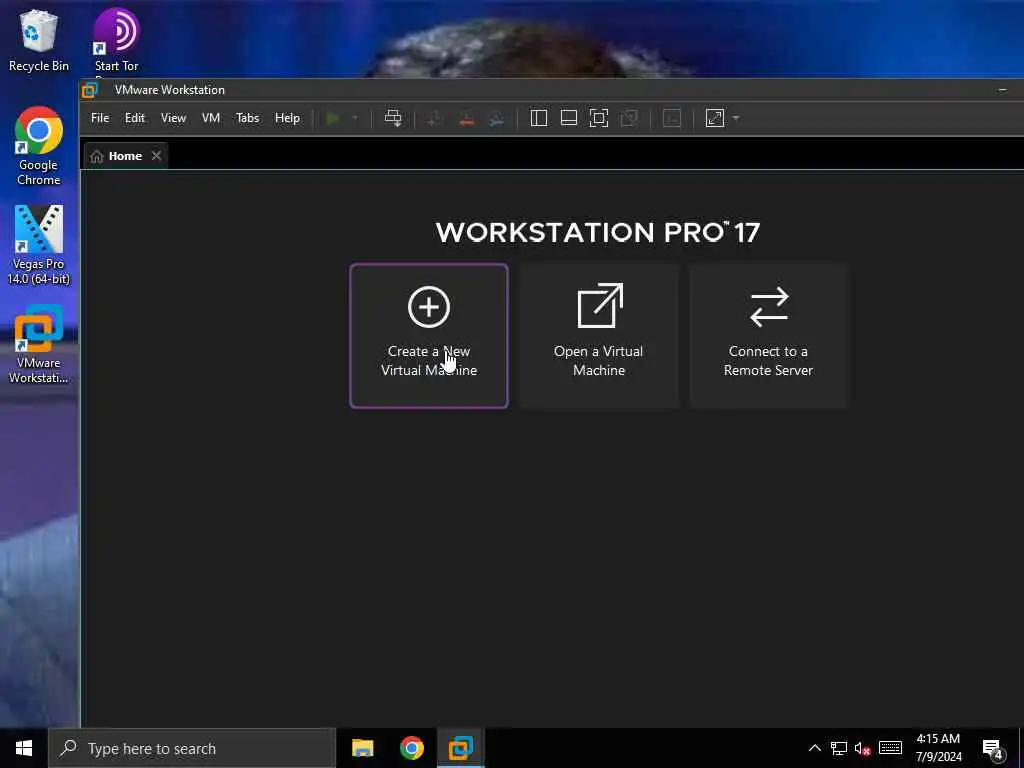Click Send Ctrl+Alt+Del toolbar icon
Screen dimensions: 1024x768
tap(393, 118)
